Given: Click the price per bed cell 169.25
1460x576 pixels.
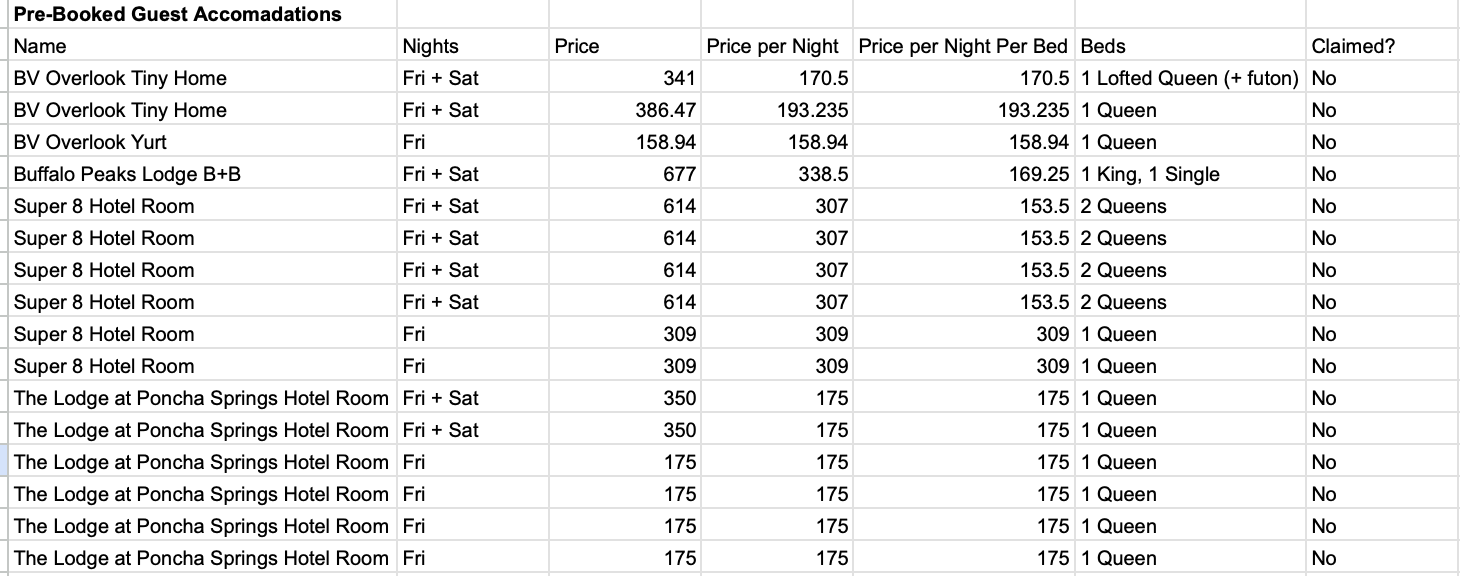Looking at the screenshot, I should tap(964, 174).
